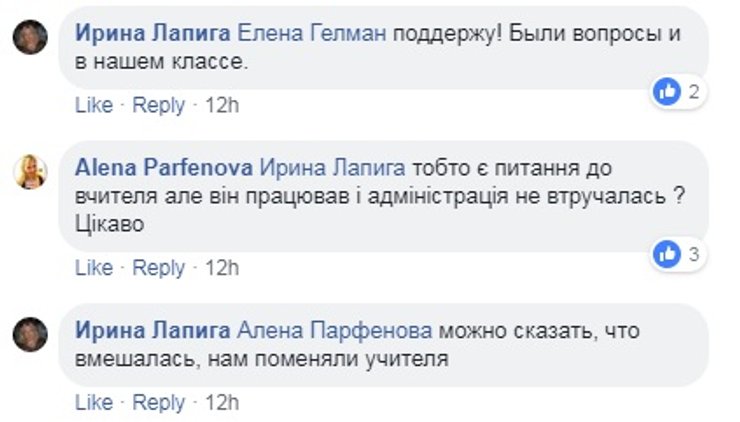Open the first comment's Ирина Лапига avatar
The height and width of the screenshot is (422, 740).
point(30,37)
